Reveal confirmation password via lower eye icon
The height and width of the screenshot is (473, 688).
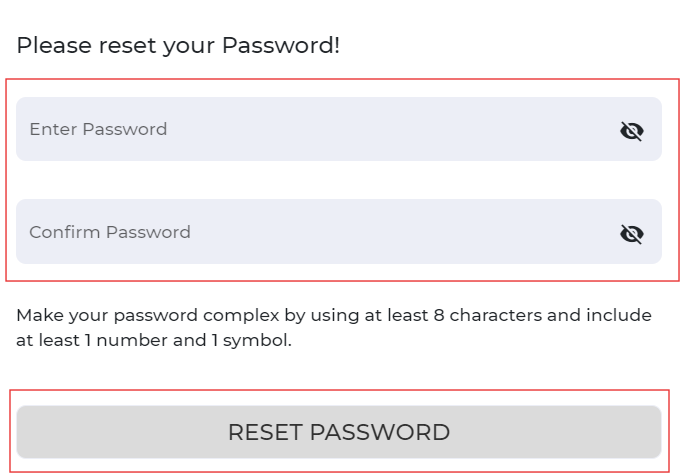631,233
